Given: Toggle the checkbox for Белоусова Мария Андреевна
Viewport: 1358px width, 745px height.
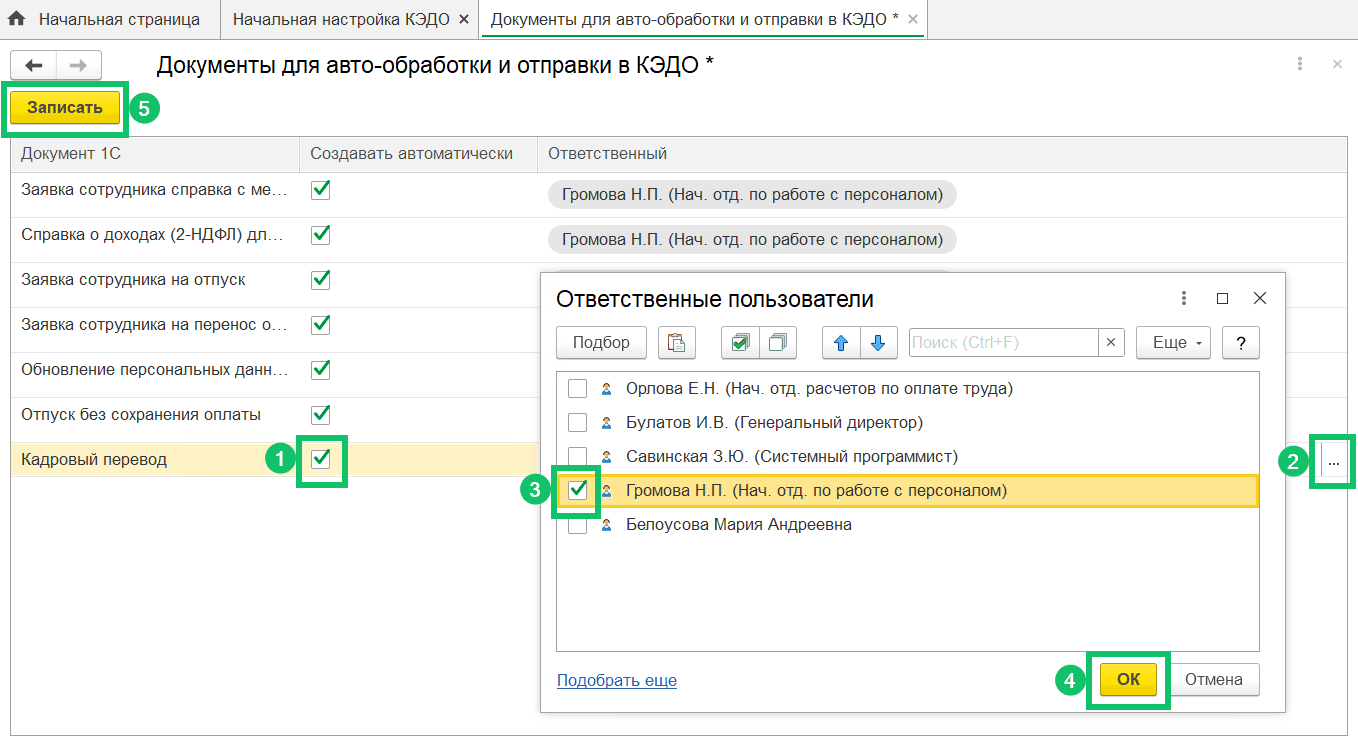Looking at the screenshot, I should tap(577, 525).
